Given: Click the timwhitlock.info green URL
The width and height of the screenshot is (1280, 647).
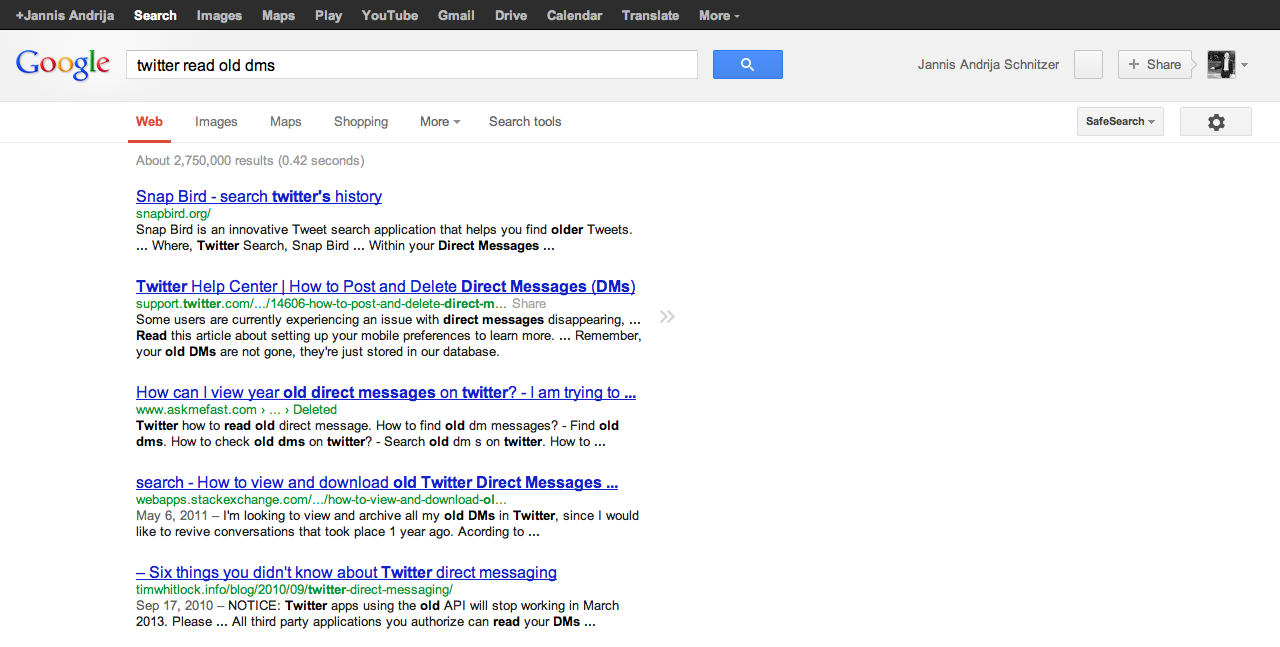Looking at the screenshot, I should pyautogui.click(x=294, y=589).
